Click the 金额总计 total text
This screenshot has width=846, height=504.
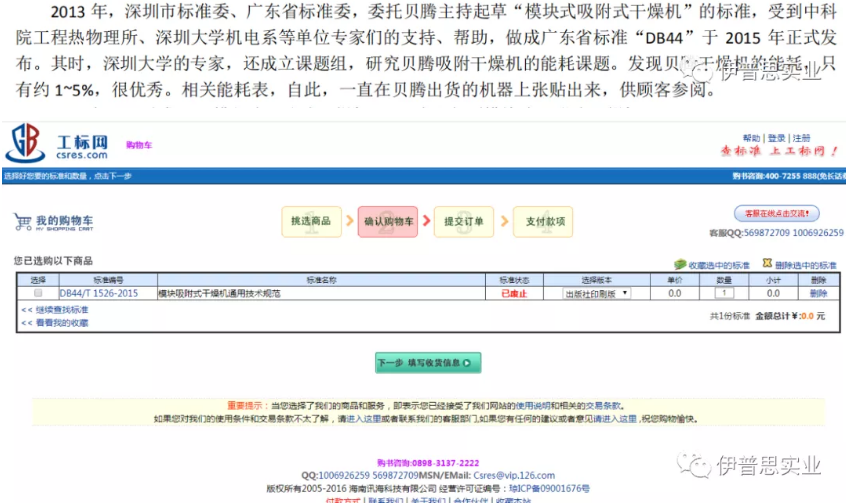click(x=790, y=316)
